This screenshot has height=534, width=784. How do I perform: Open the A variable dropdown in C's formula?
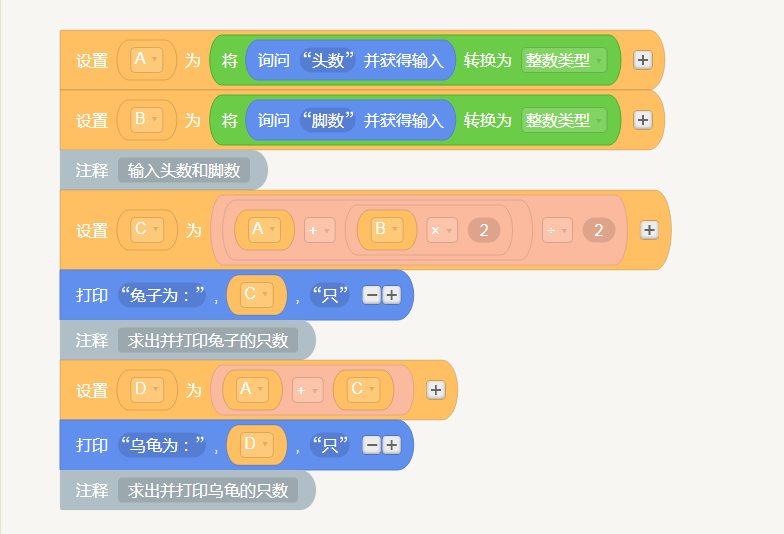pos(264,230)
